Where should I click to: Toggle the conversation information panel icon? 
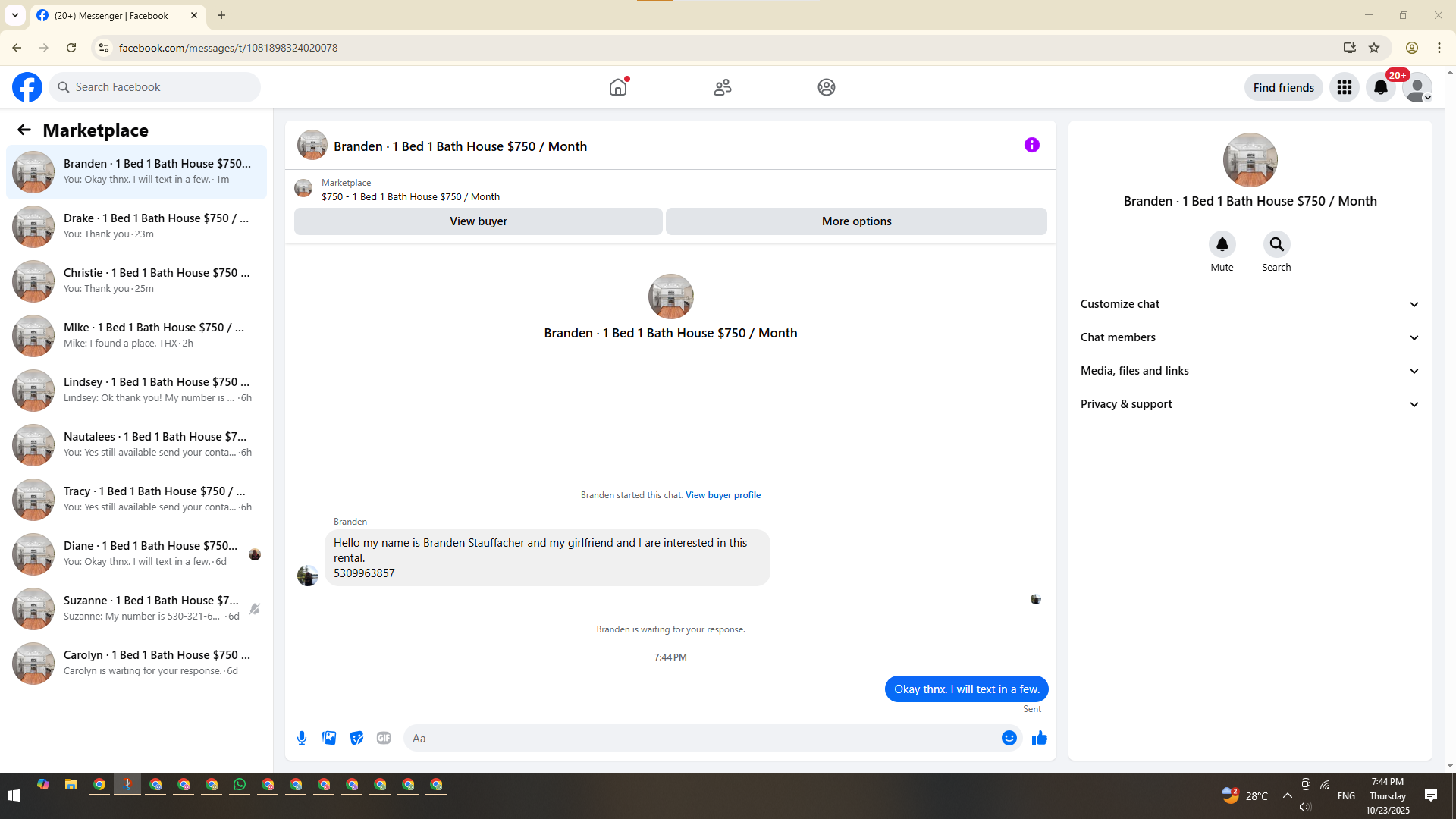1031,145
